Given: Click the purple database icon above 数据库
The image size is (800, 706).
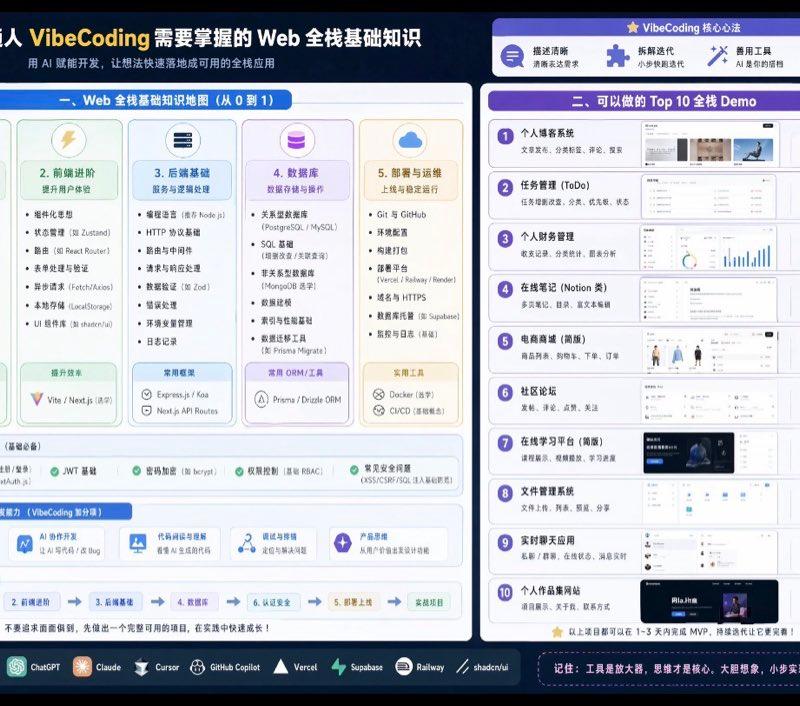Looking at the screenshot, I should point(297,140).
